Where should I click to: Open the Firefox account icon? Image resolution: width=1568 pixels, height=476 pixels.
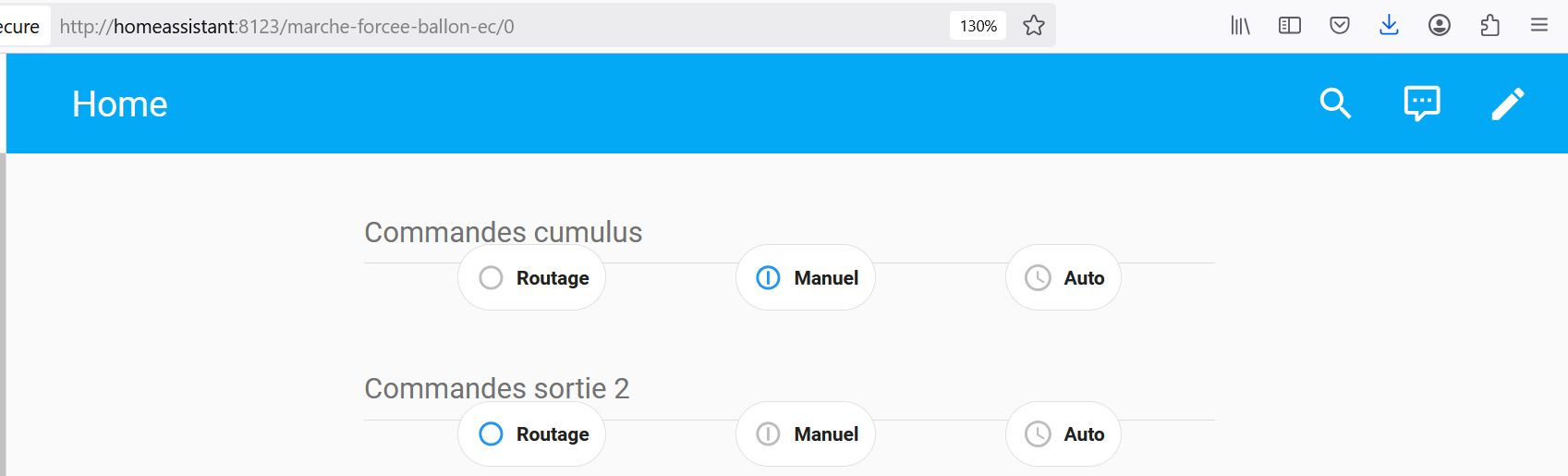pos(1439,26)
